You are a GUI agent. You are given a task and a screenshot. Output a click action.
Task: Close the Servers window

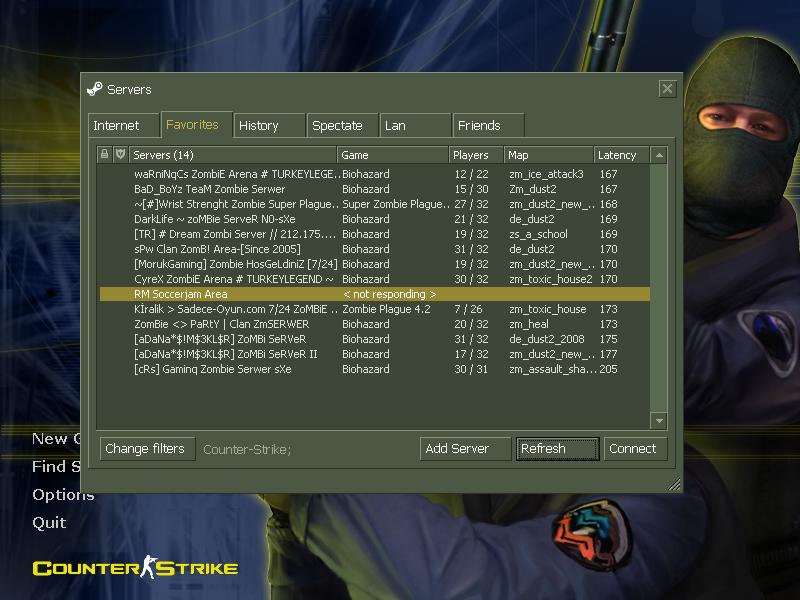coord(667,89)
